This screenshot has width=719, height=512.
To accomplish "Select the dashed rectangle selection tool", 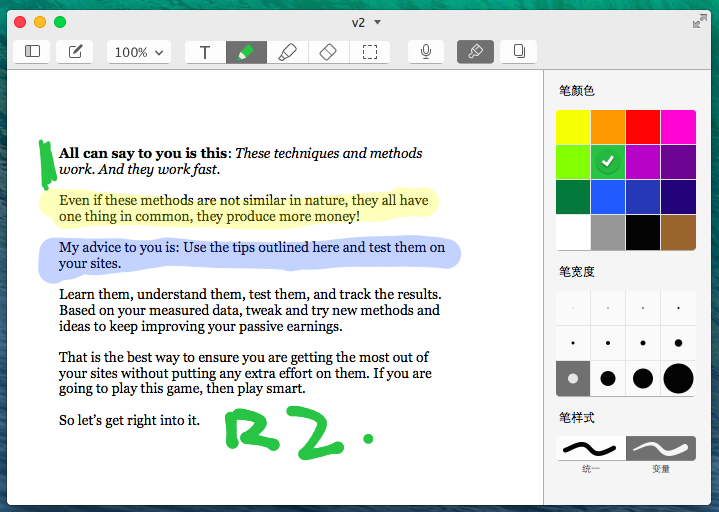I will tap(369, 52).
